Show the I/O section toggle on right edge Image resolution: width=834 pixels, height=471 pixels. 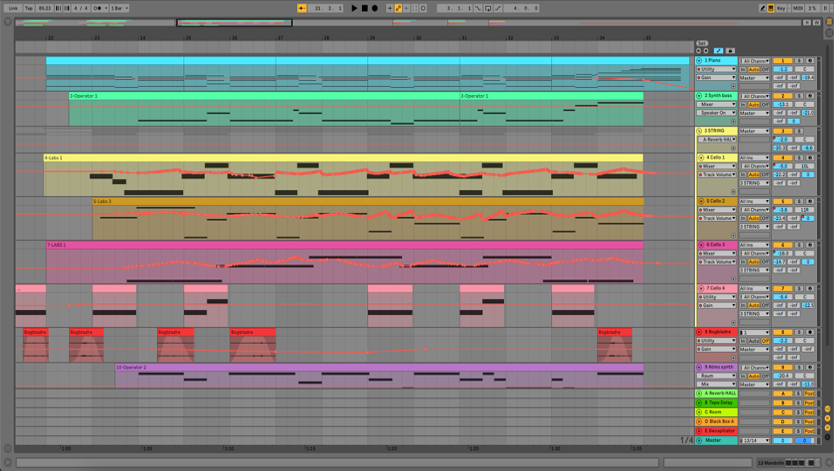[x=828, y=409]
